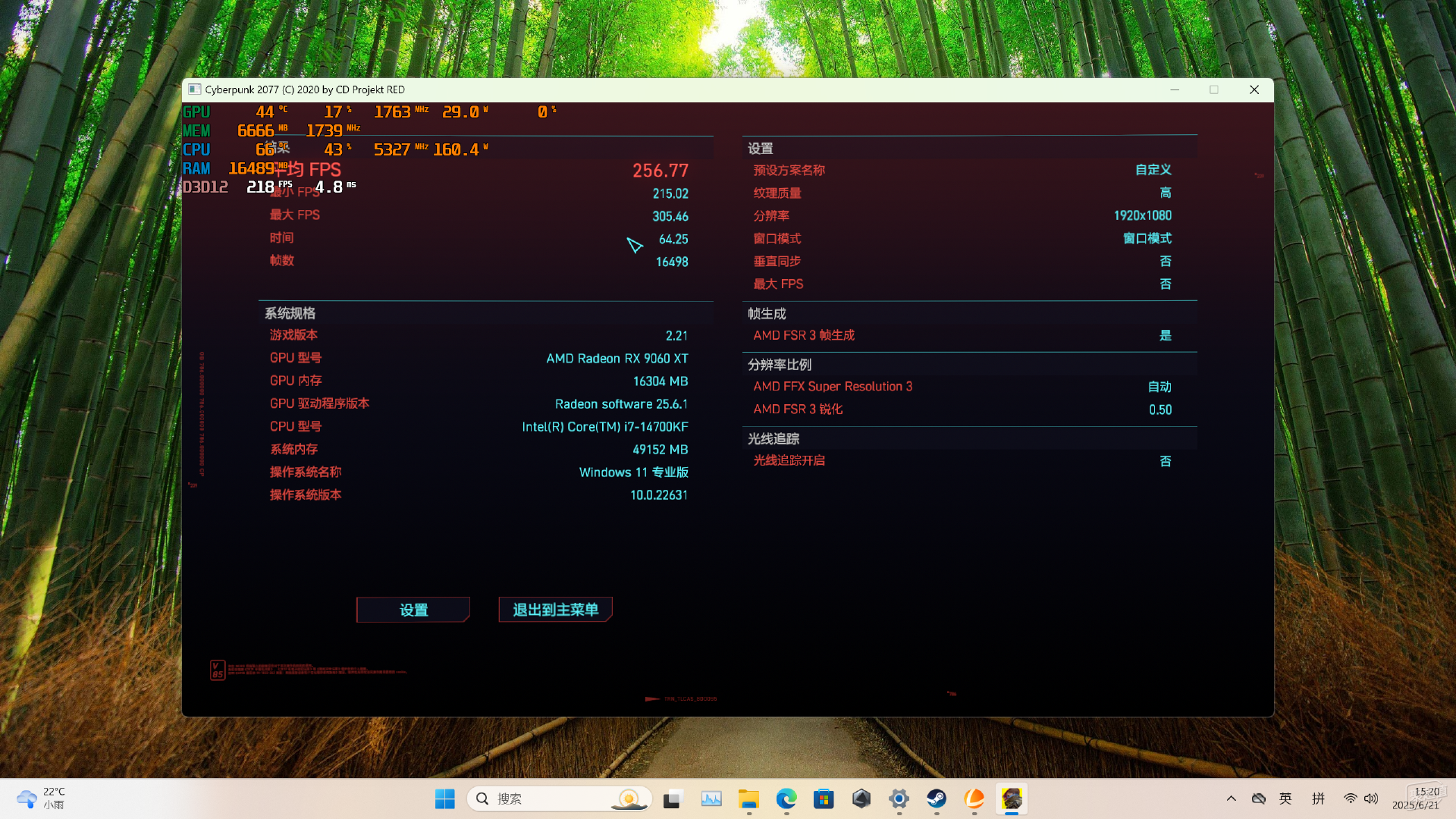Maximize the Cyberpunk 2077 window
The width and height of the screenshot is (1456, 819).
pyautogui.click(x=1214, y=89)
